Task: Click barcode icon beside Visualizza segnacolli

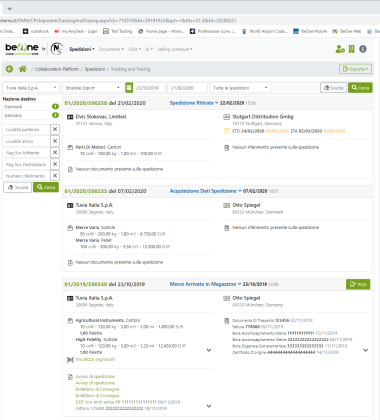Action: (70, 360)
